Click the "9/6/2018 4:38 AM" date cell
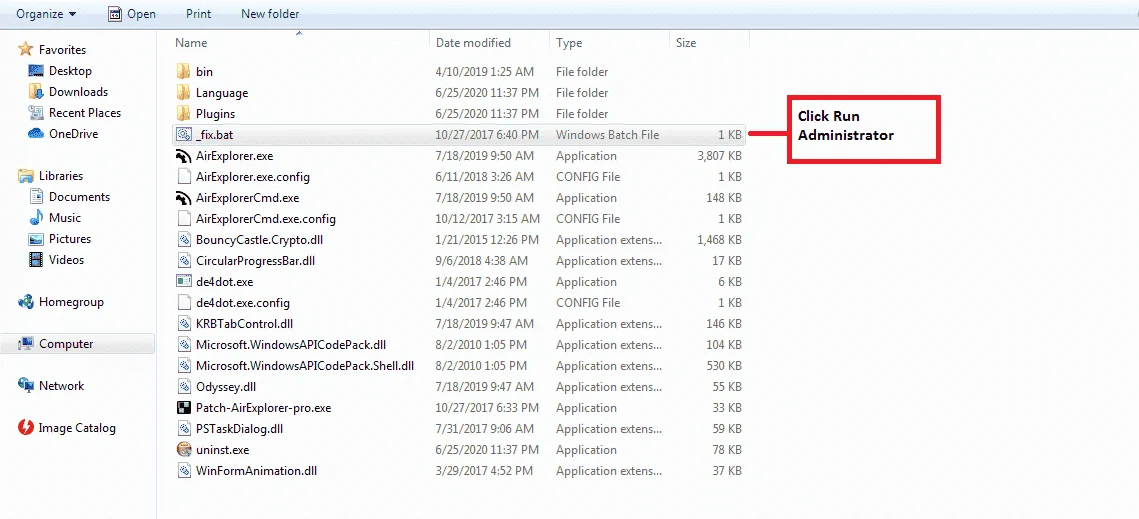Image resolution: width=1139 pixels, height=519 pixels. point(482,262)
